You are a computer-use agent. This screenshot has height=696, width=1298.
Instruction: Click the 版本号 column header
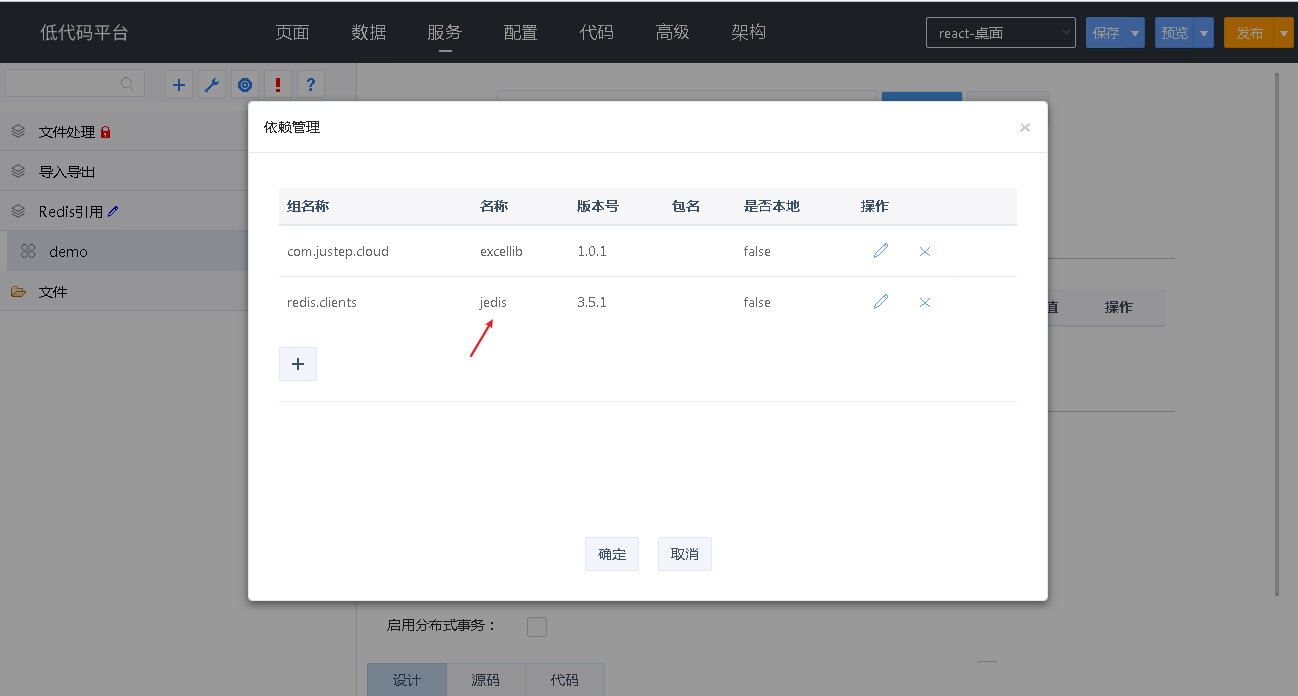(598, 206)
